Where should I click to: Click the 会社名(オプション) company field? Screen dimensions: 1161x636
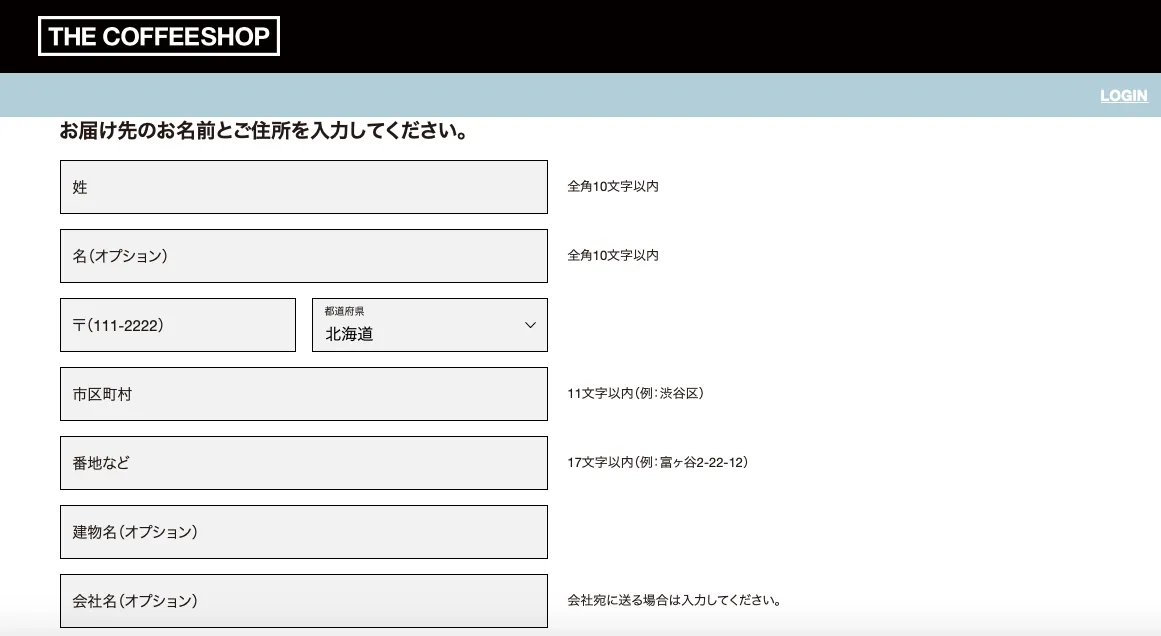304,600
